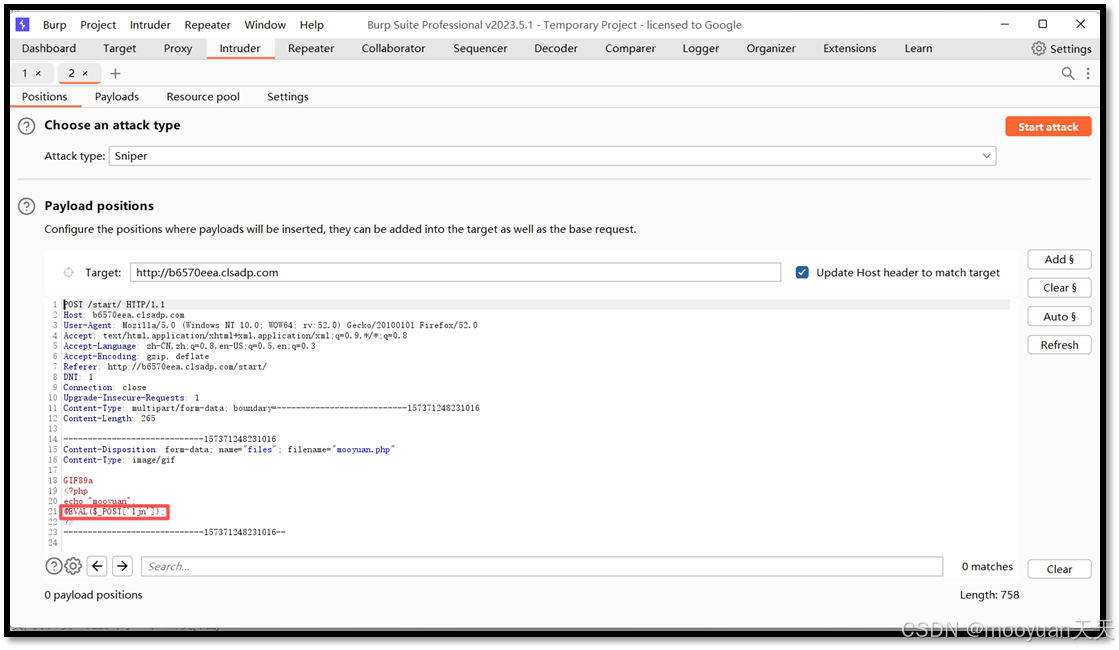Image resolution: width=1119 pixels, height=650 pixels.
Task: Open the Burp menu
Action: (54, 25)
